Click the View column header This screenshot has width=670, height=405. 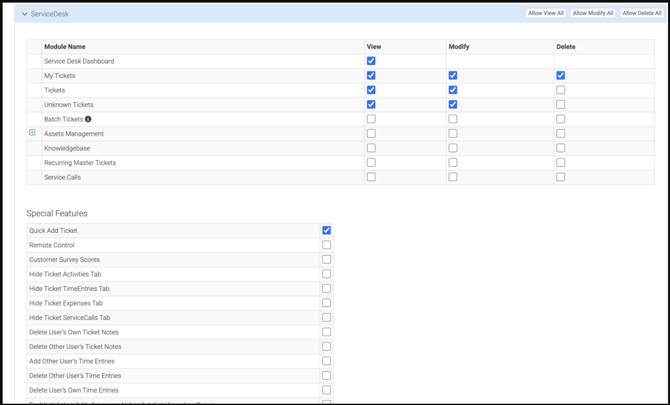tap(374, 47)
